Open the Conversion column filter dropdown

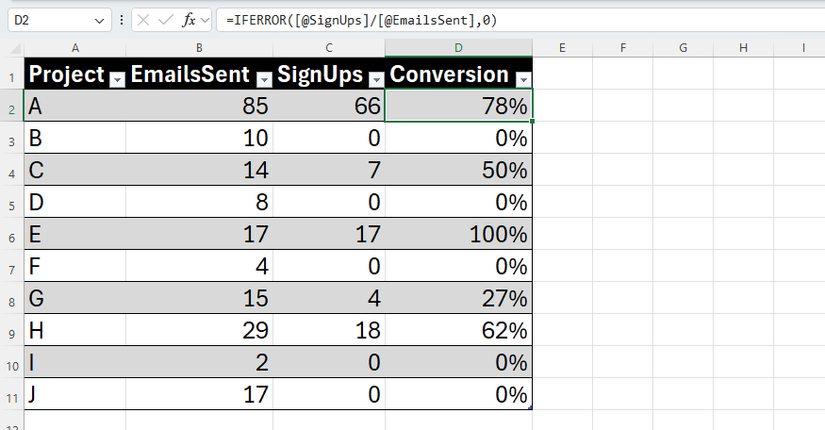[x=524, y=79]
